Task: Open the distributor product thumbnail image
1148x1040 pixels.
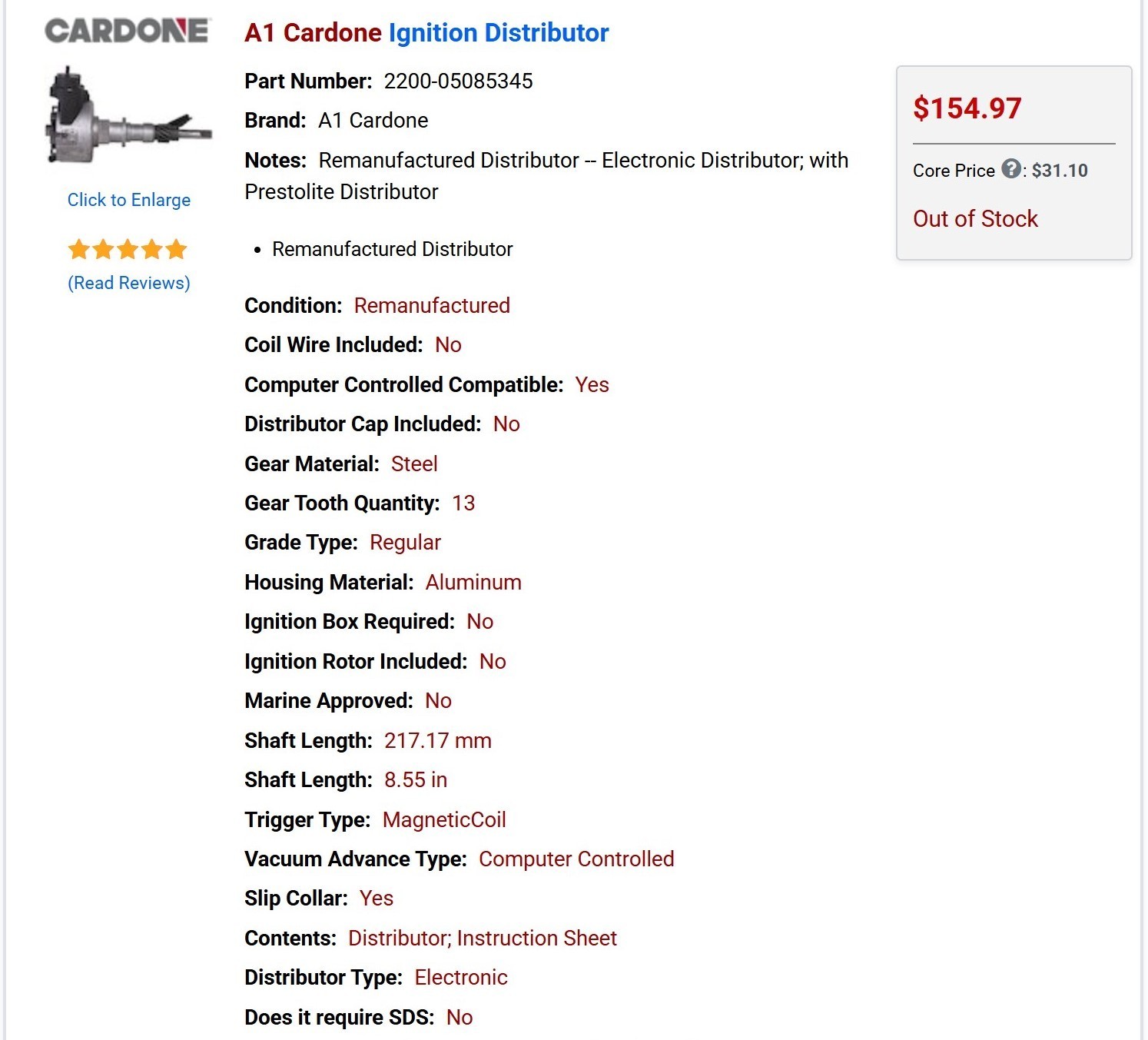Action: (127, 116)
